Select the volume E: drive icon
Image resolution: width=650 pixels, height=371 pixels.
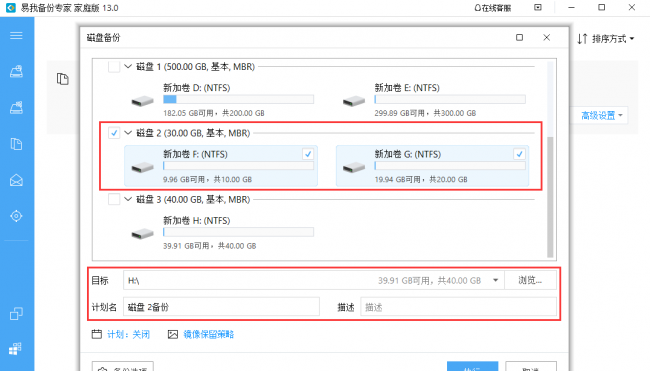tap(354, 101)
